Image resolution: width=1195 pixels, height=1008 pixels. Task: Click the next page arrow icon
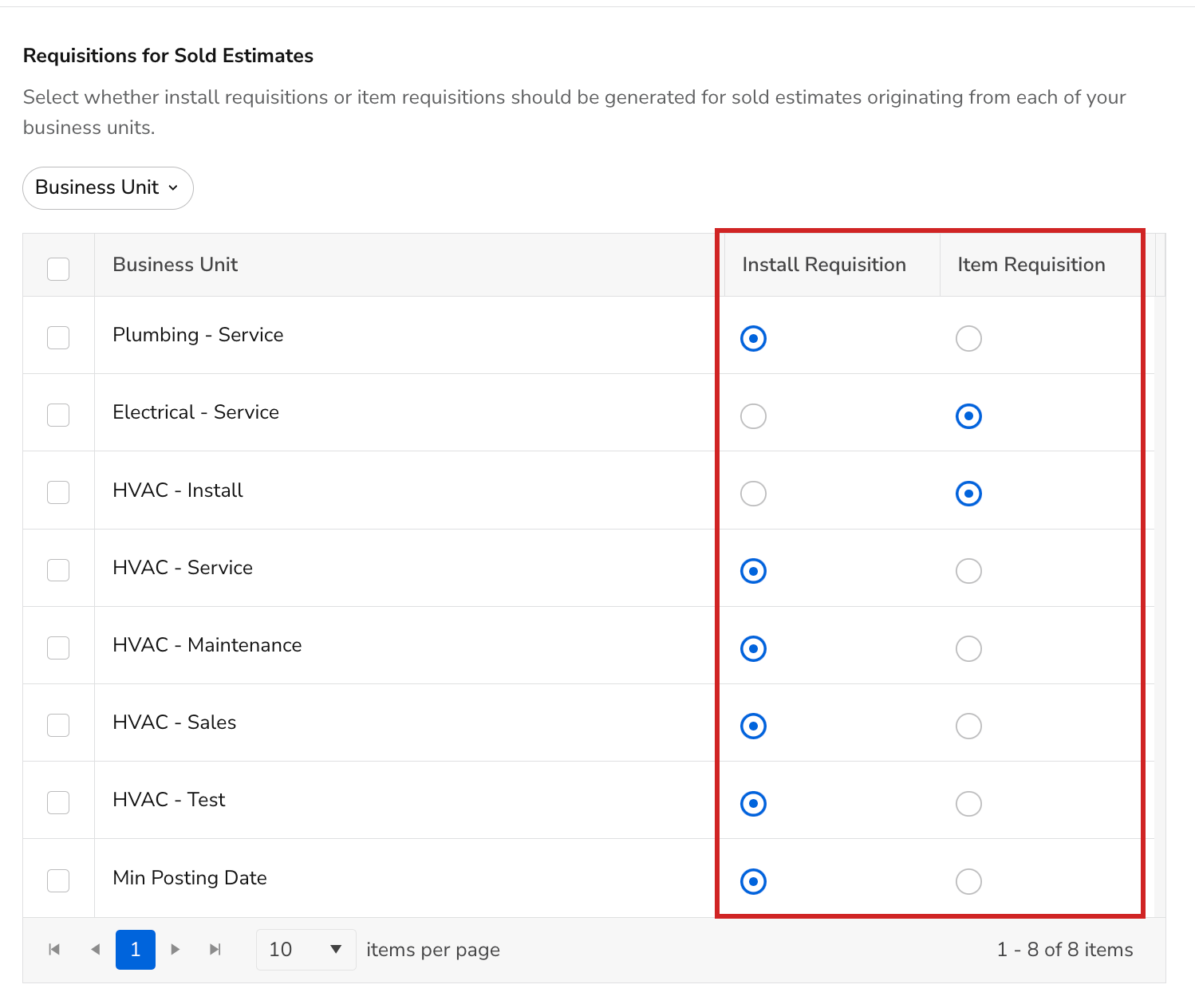[x=175, y=949]
